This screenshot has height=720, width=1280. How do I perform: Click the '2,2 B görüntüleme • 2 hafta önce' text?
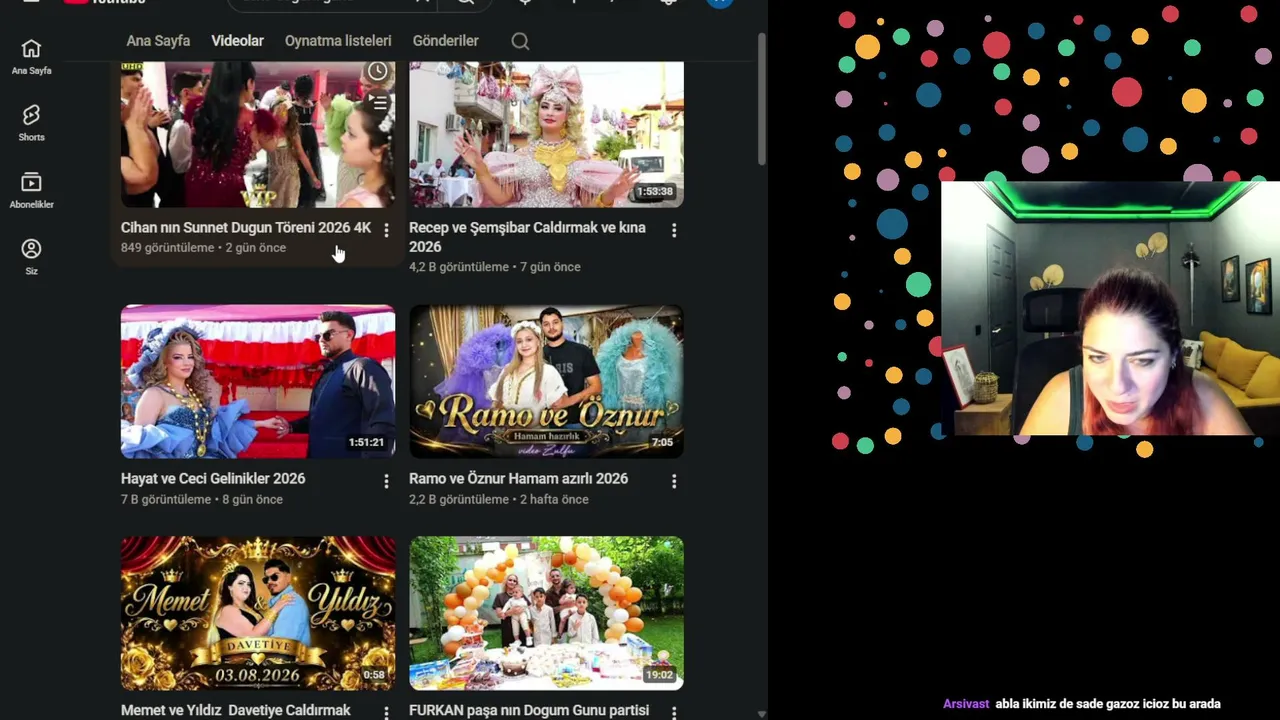pos(499,499)
